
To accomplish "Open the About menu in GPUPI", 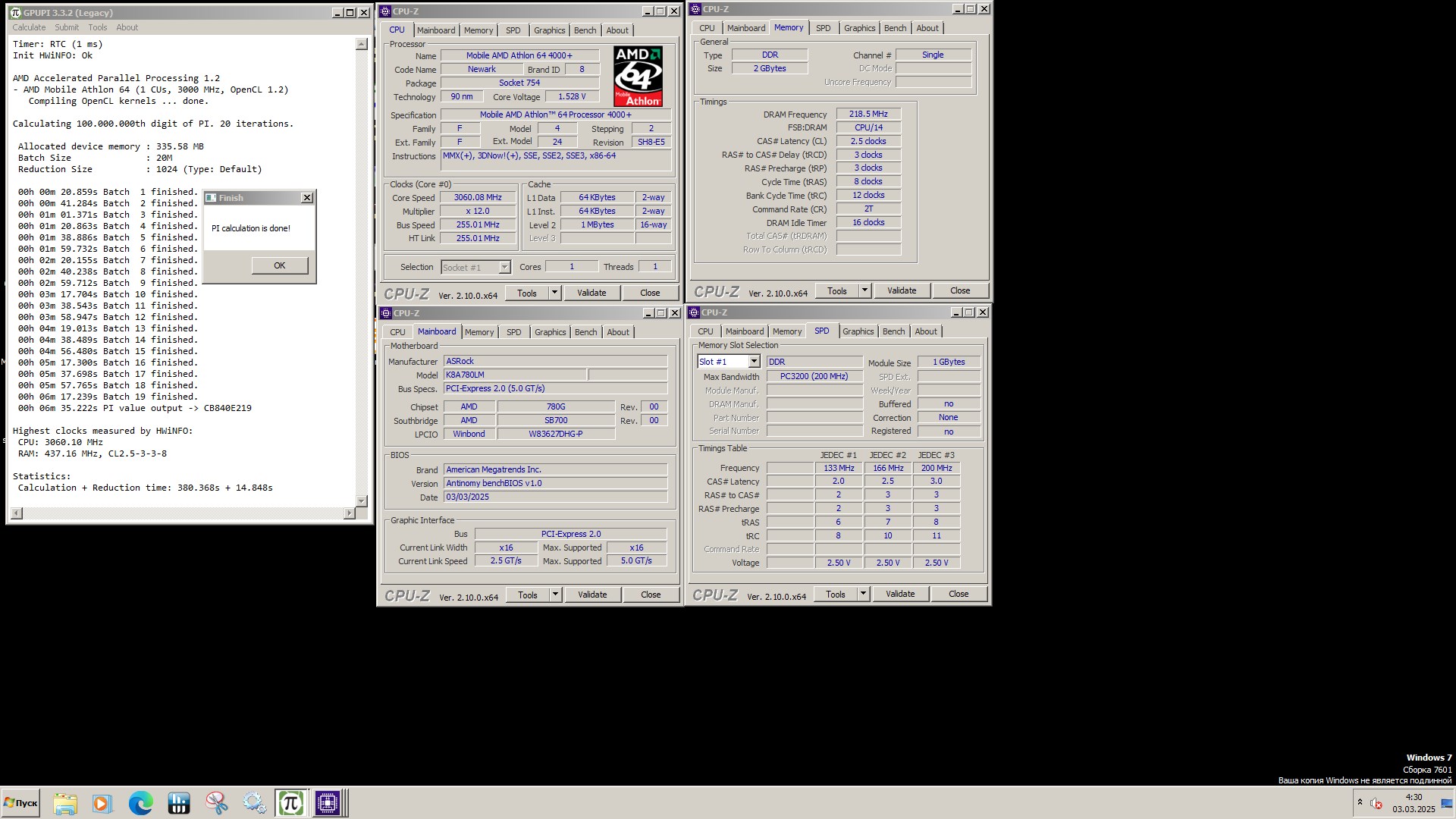I will (x=127, y=27).
